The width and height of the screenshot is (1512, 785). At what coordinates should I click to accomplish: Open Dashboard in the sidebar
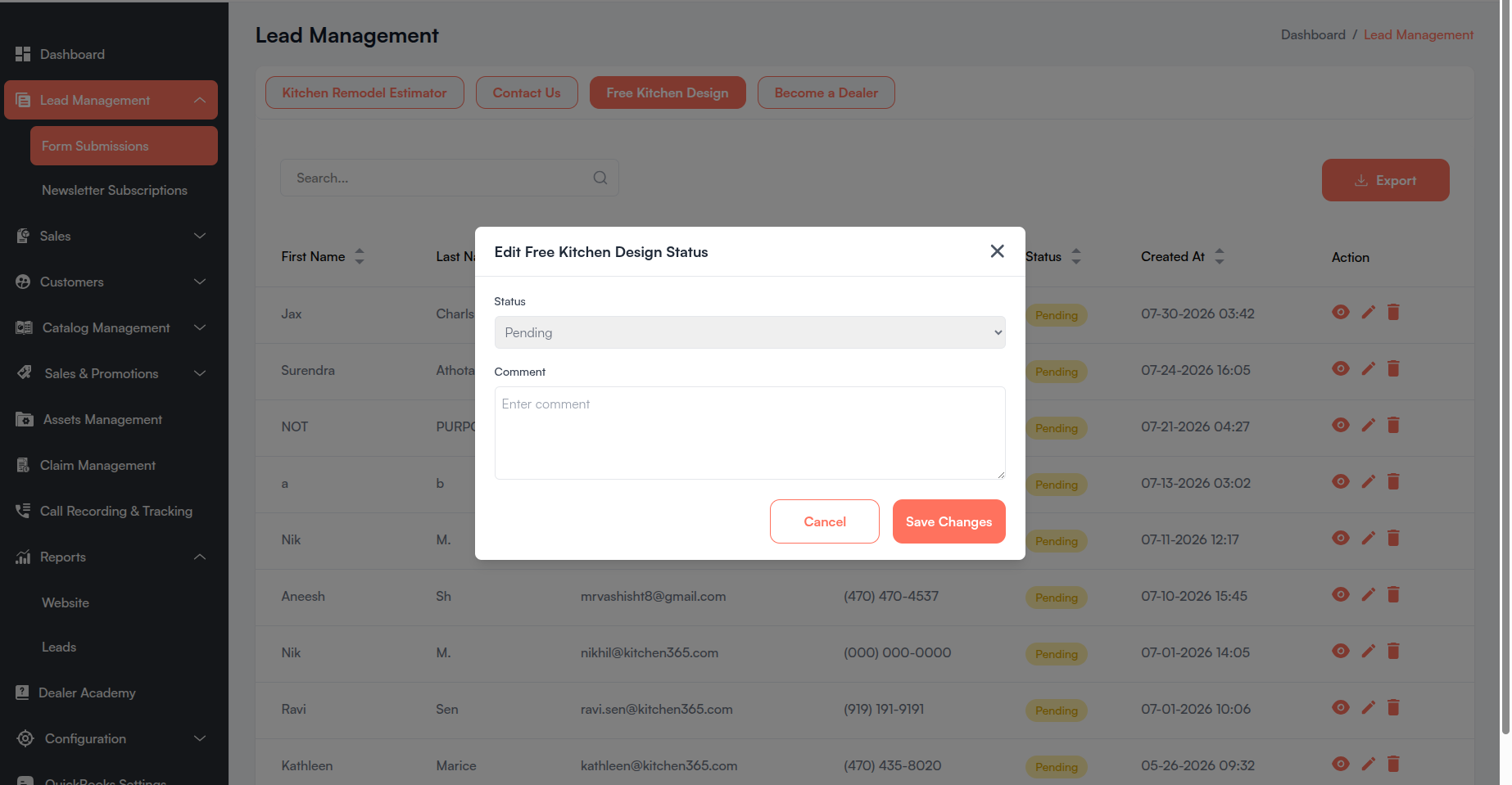(x=72, y=54)
